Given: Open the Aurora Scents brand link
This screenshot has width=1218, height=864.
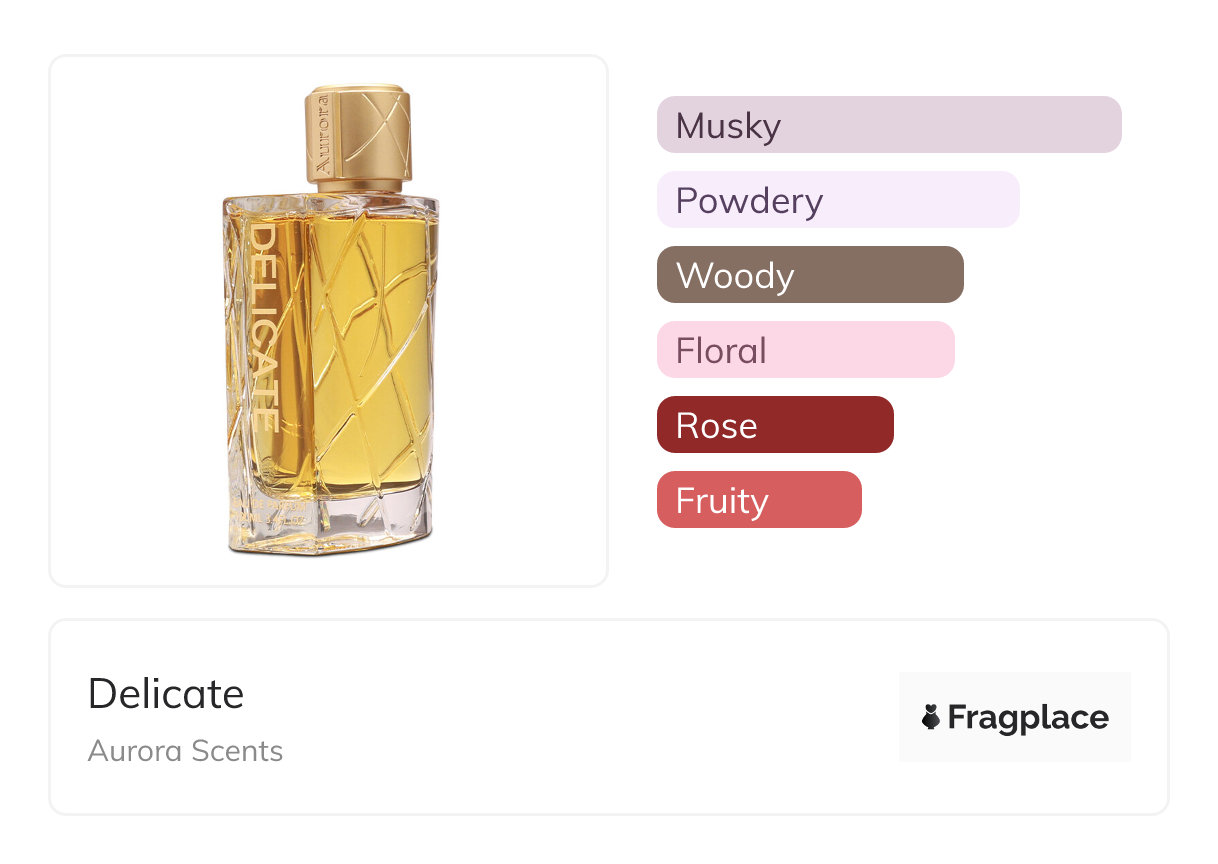Looking at the screenshot, I should [185, 751].
